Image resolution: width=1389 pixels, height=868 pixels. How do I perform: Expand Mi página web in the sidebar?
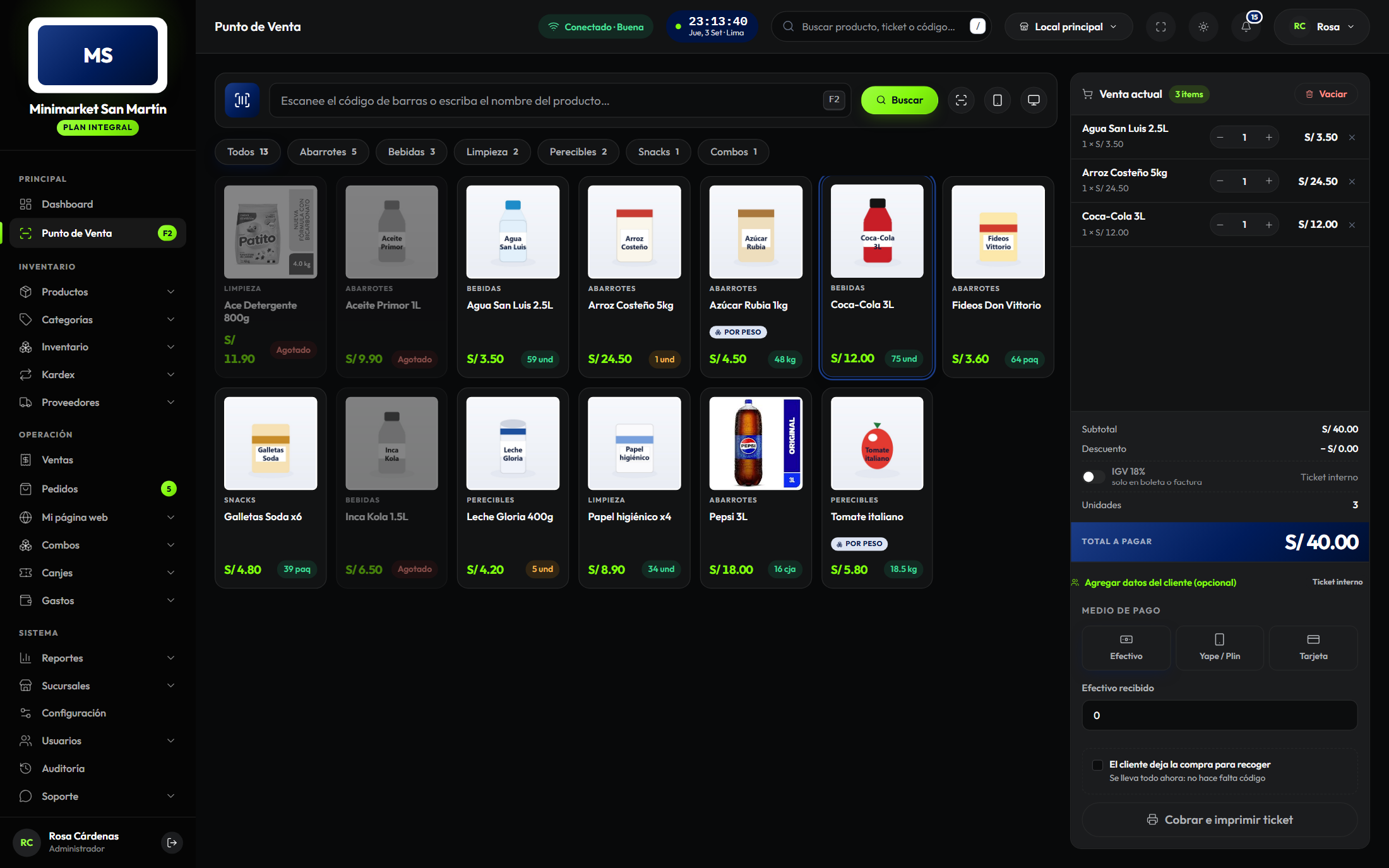click(98, 517)
